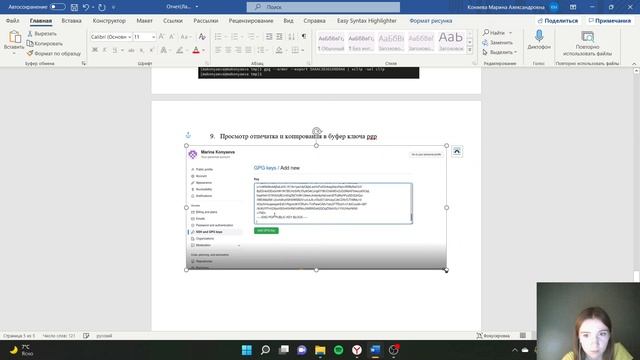The width and height of the screenshot is (640, 360).
Task: Click the Поделиться button
Action: (558, 20)
